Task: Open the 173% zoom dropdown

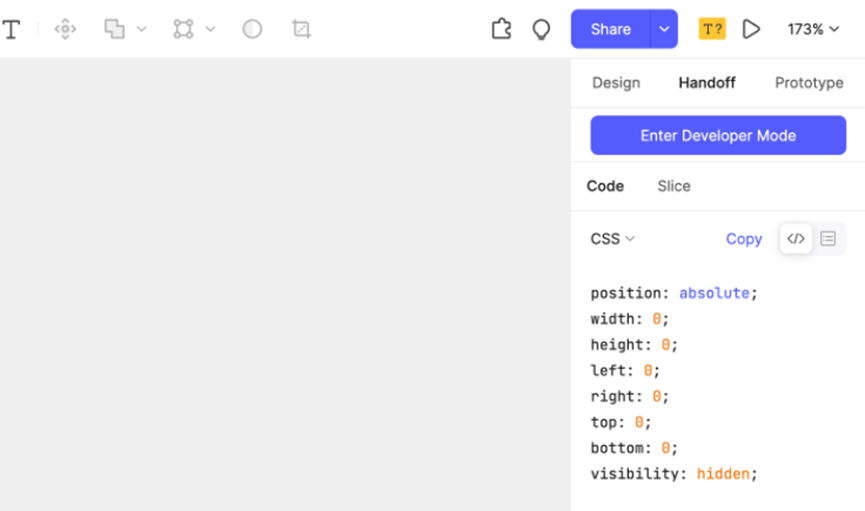Action: coord(812,29)
